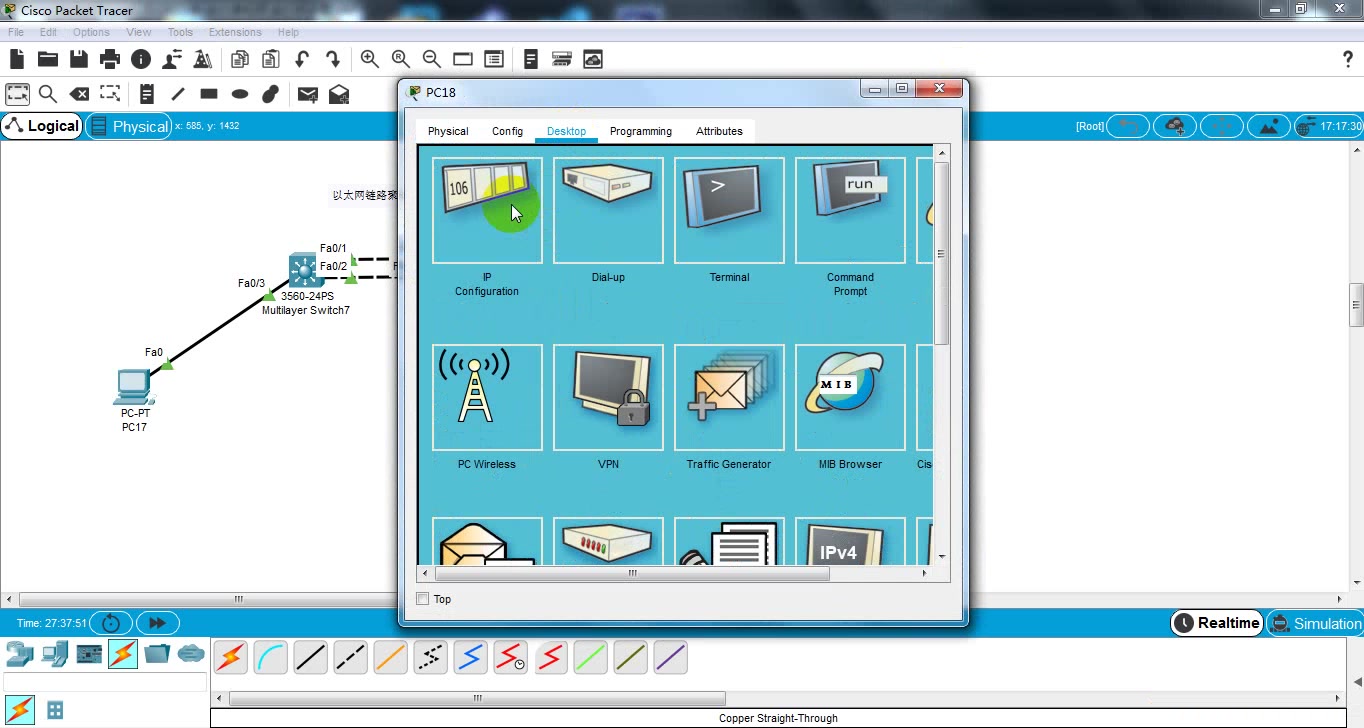This screenshot has height=728, width=1364.
Task: Save the network with floppy icon
Action: coord(79,60)
